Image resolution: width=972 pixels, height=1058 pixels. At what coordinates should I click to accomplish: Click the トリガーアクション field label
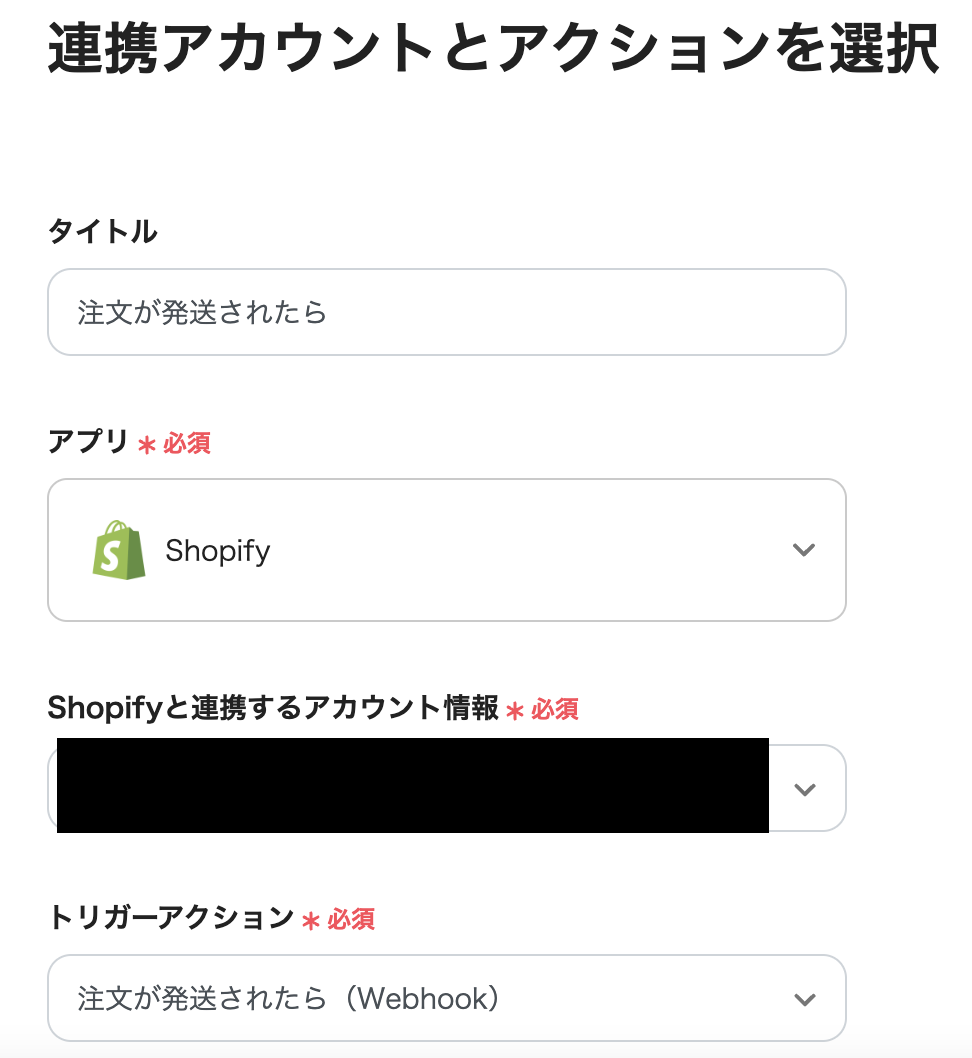click(170, 917)
